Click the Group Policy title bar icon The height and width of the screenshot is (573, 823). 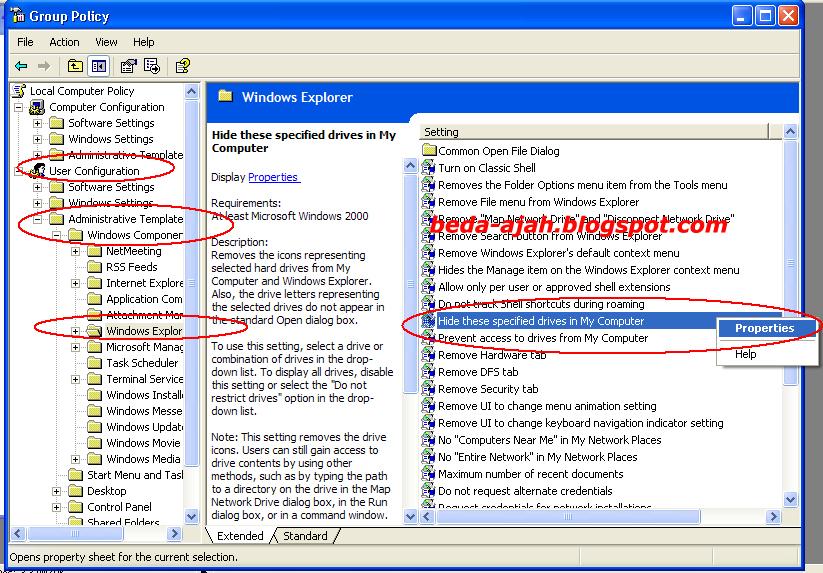(18, 16)
